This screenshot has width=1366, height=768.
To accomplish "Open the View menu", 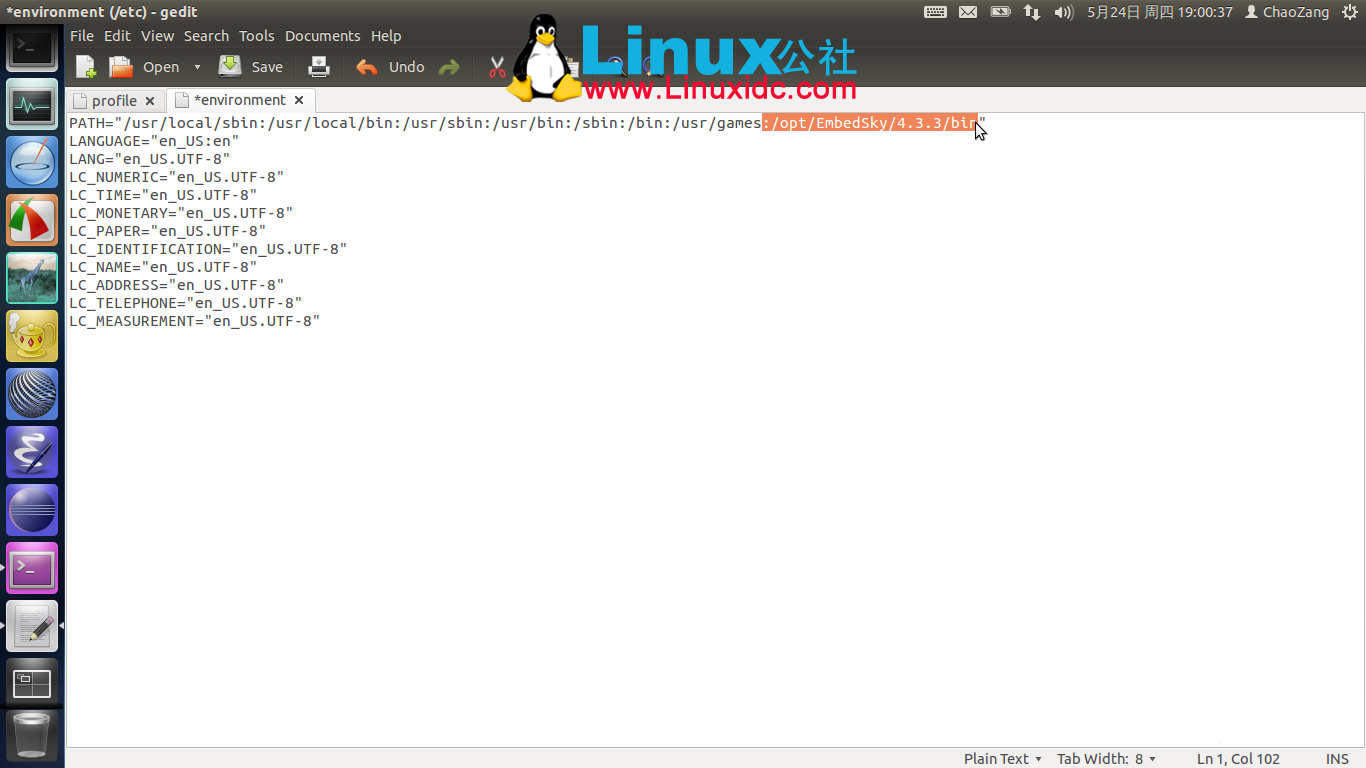I will 157,36.
